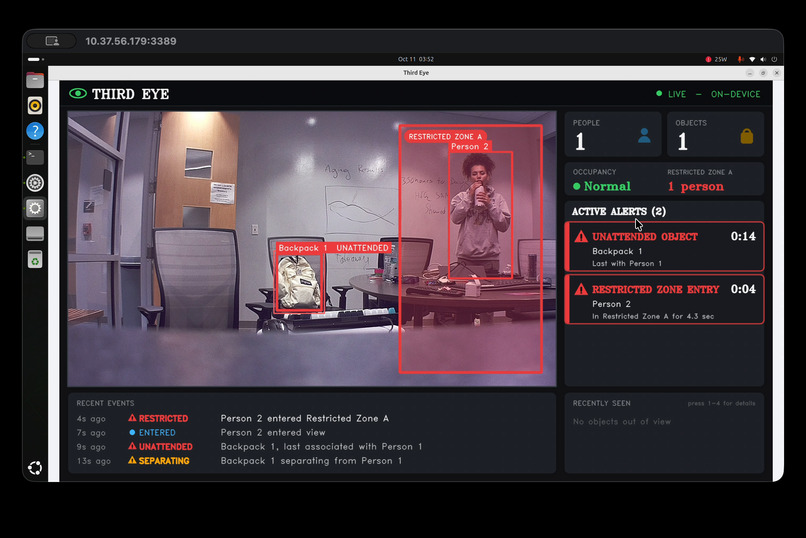Open the Unattended Object alert card
Screen dimensions: 806x538
(664, 247)
